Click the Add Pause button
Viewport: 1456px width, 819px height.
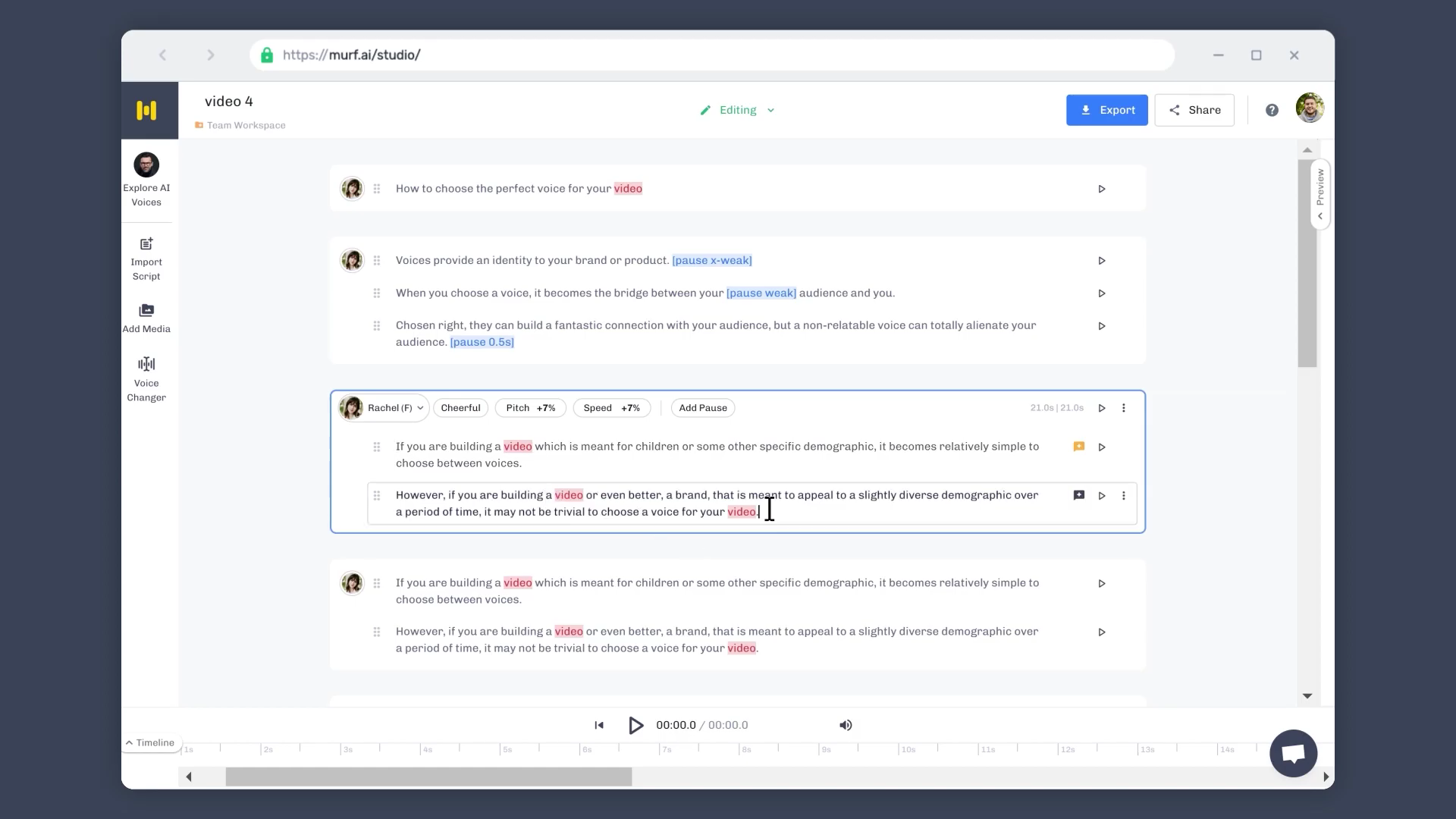click(x=702, y=408)
